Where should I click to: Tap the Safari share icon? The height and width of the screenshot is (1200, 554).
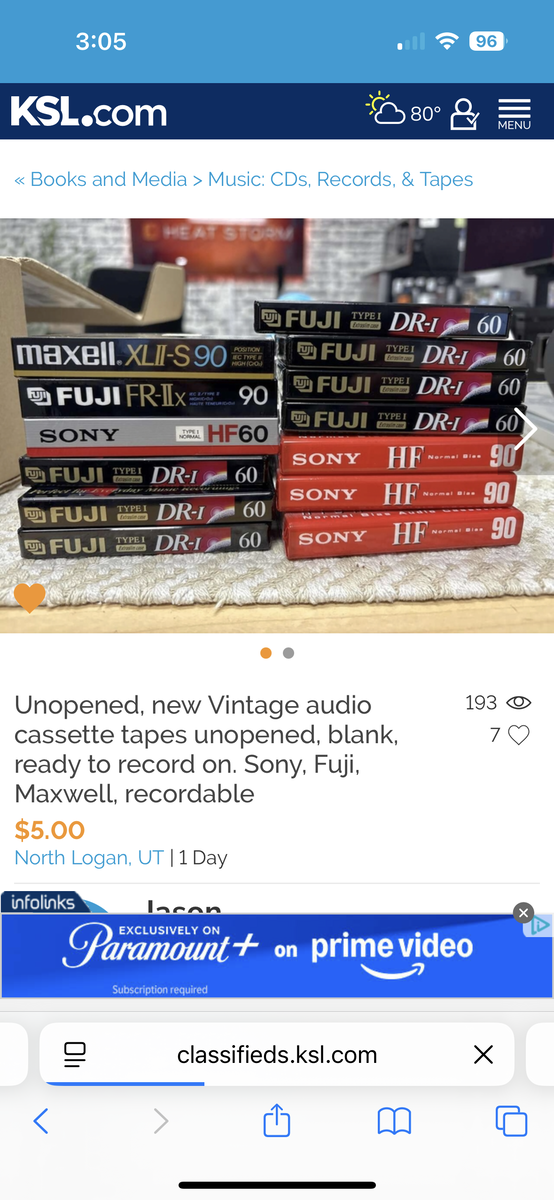click(x=277, y=1120)
